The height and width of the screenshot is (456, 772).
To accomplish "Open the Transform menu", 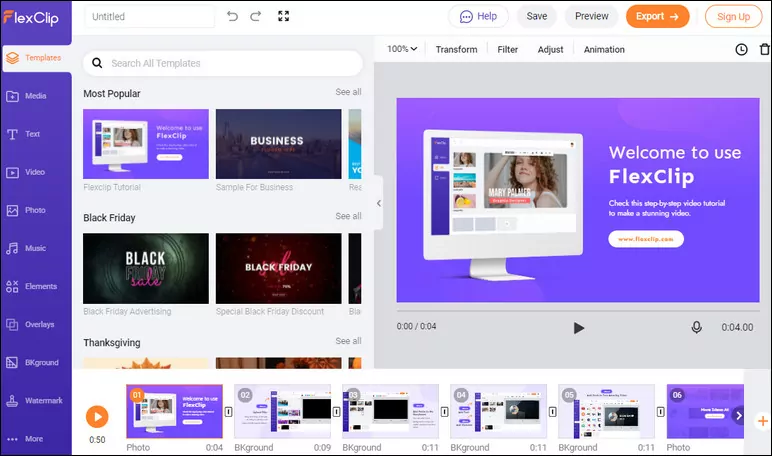I will 456,49.
